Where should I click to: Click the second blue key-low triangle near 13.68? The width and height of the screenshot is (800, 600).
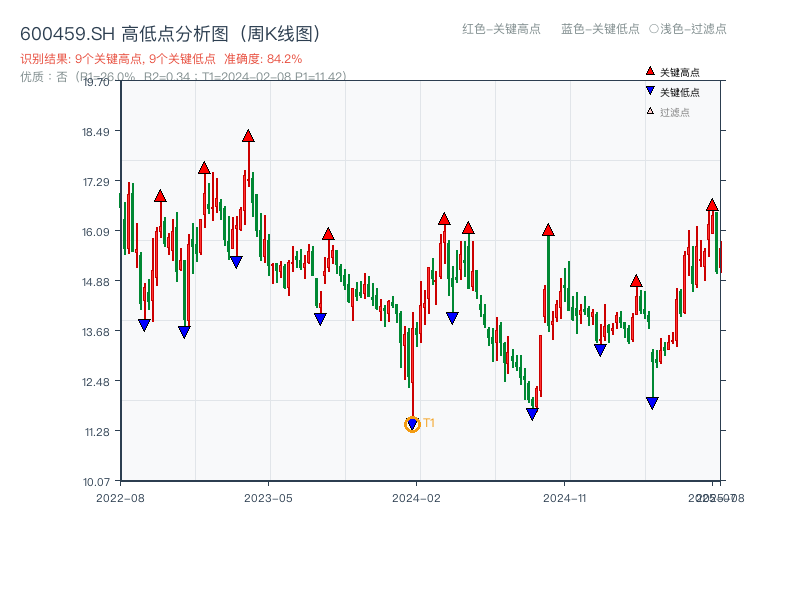pos(184,332)
